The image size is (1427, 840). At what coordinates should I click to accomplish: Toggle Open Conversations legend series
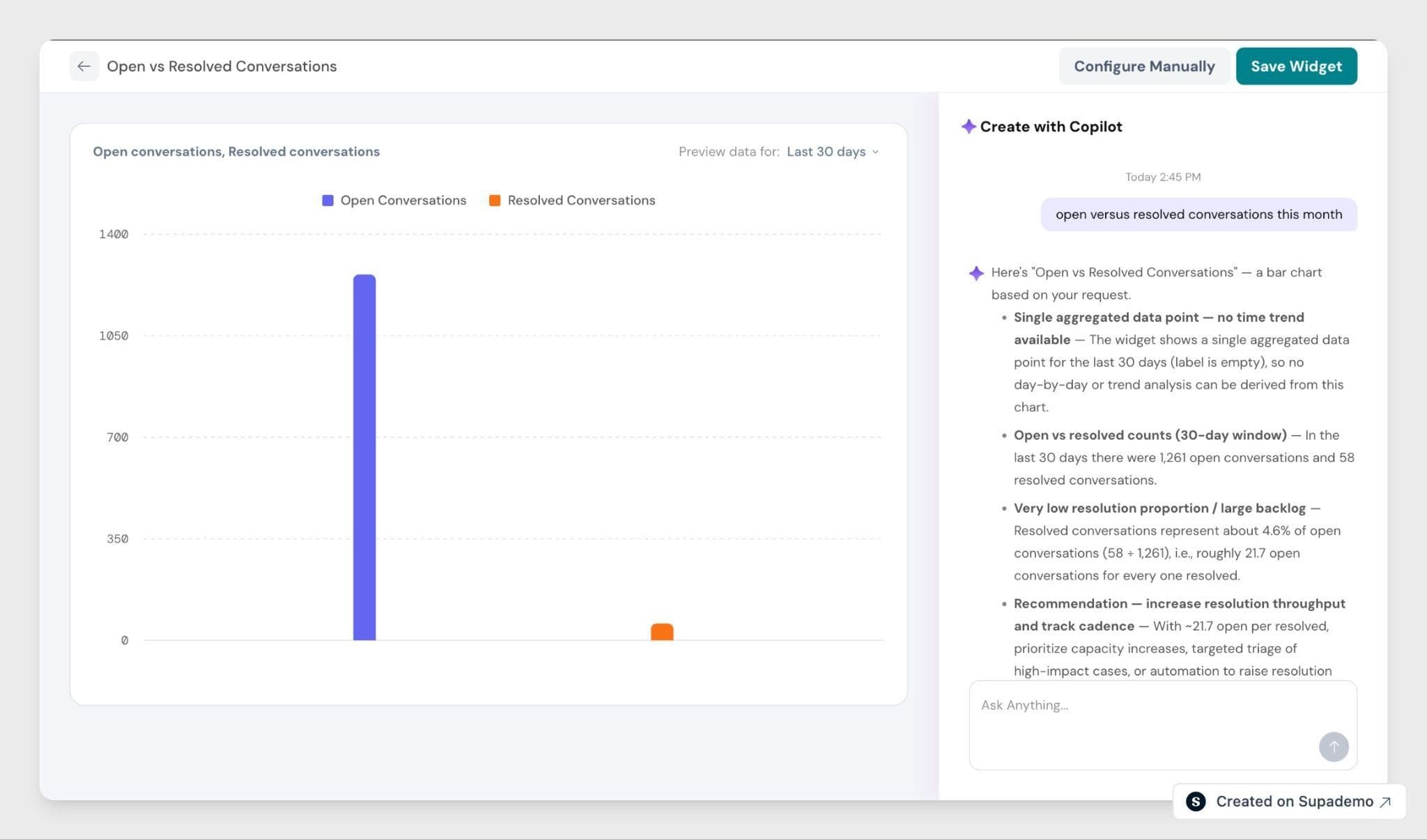394,201
